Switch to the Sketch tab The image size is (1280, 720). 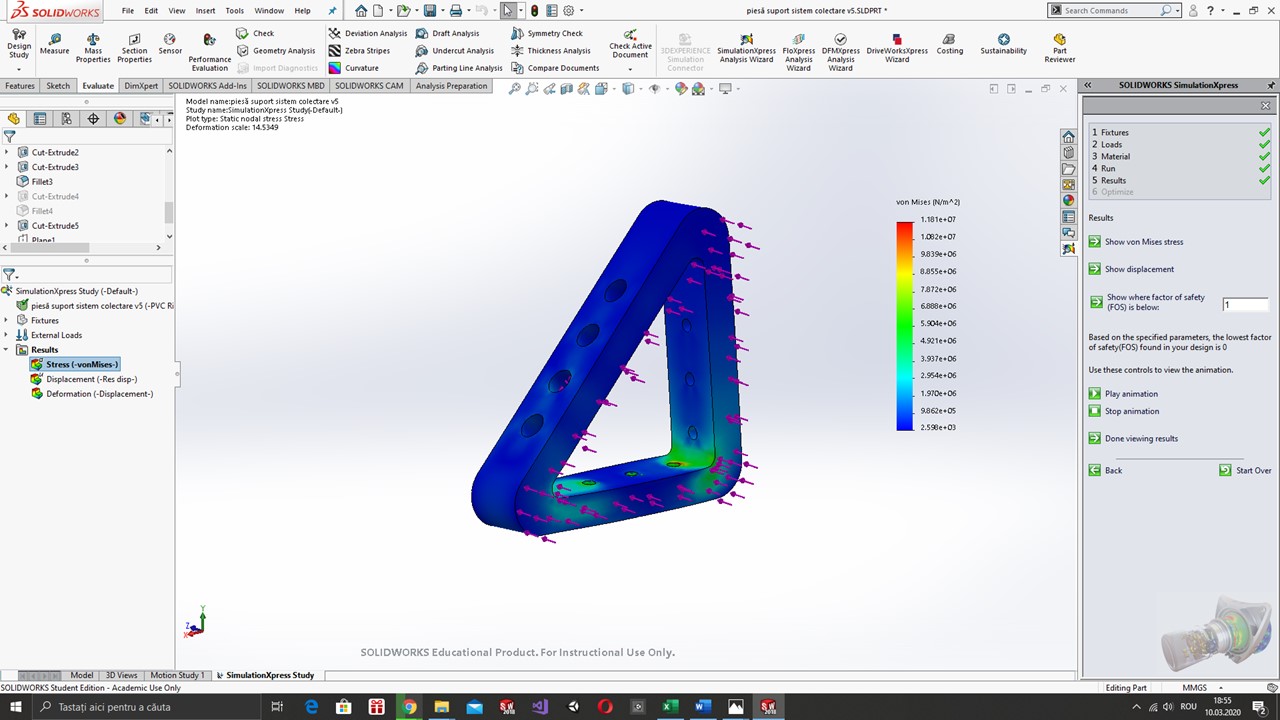(x=58, y=86)
